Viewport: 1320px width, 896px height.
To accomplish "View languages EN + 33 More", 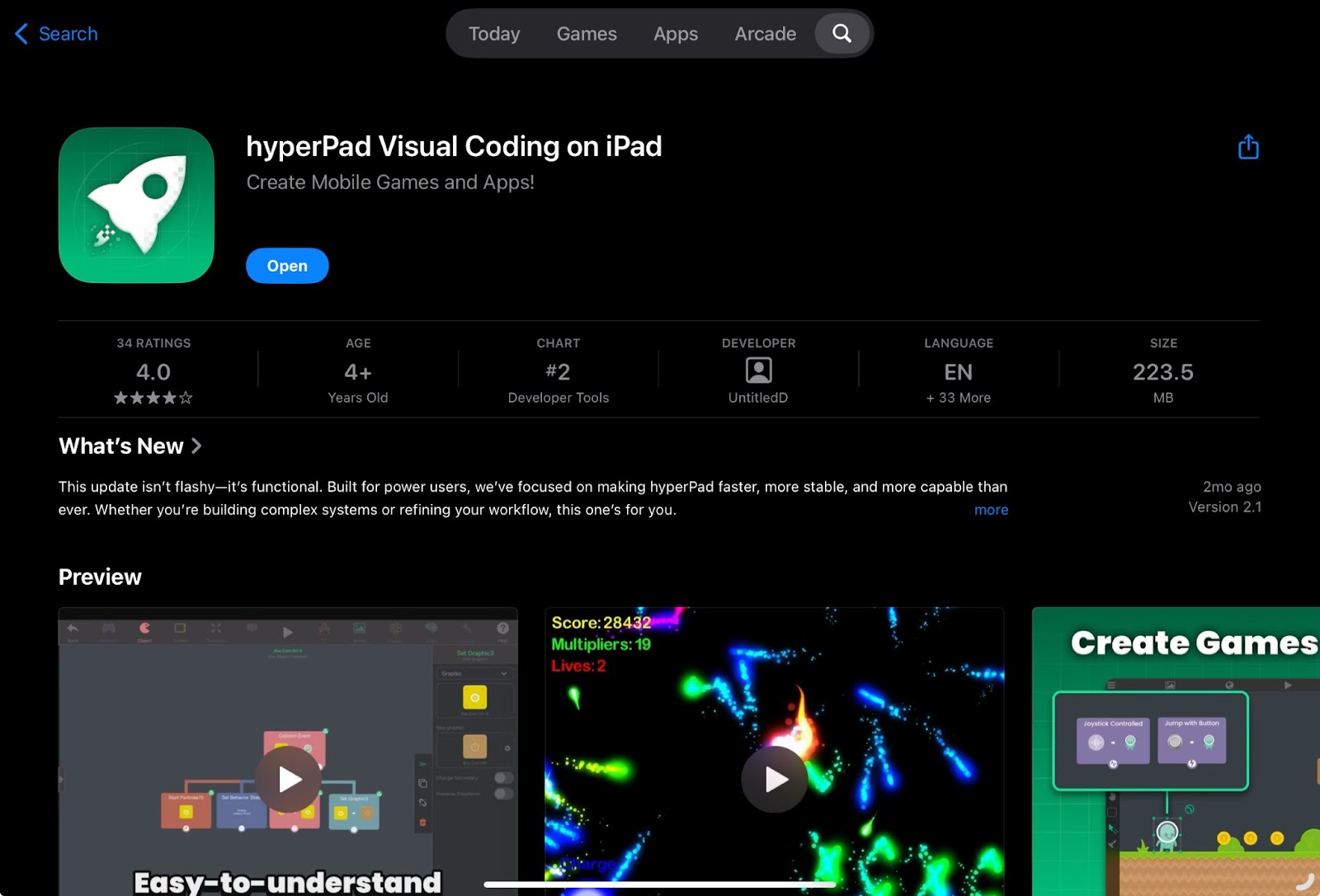I will click(x=959, y=371).
